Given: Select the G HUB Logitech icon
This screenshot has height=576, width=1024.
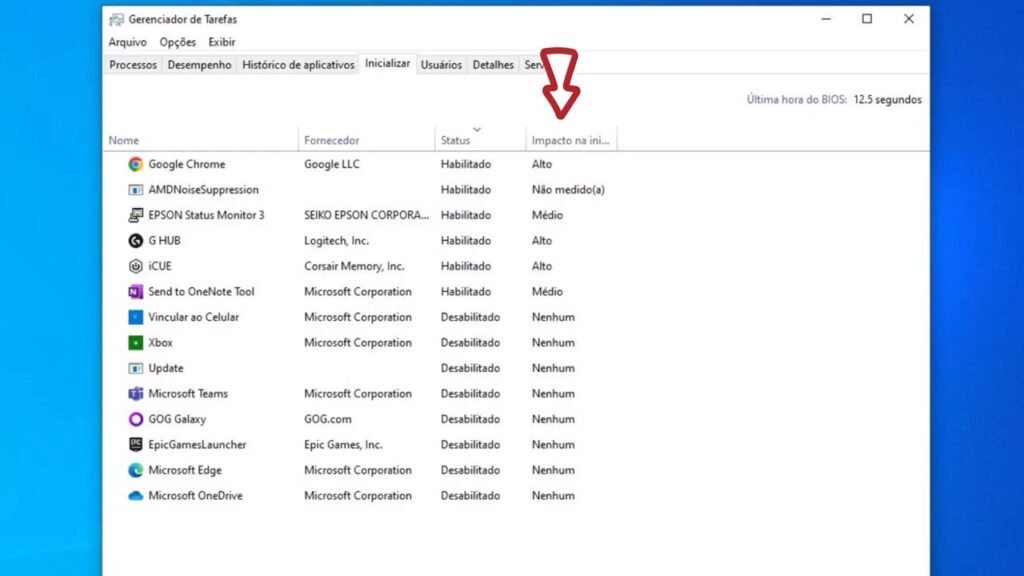Looking at the screenshot, I should coord(135,240).
